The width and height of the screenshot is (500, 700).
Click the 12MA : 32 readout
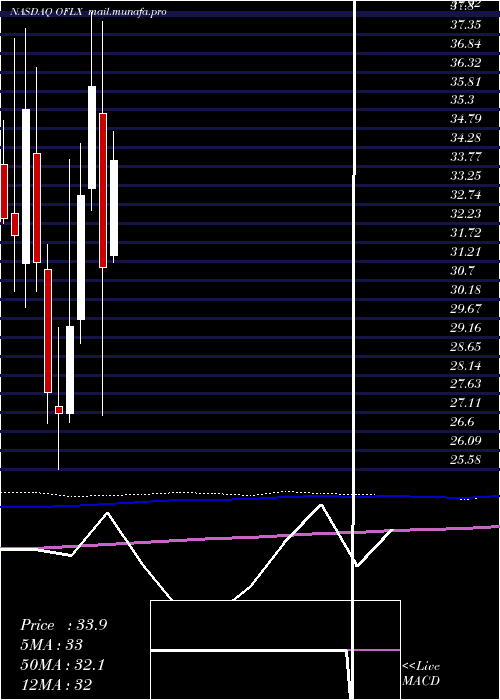[56, 684]
